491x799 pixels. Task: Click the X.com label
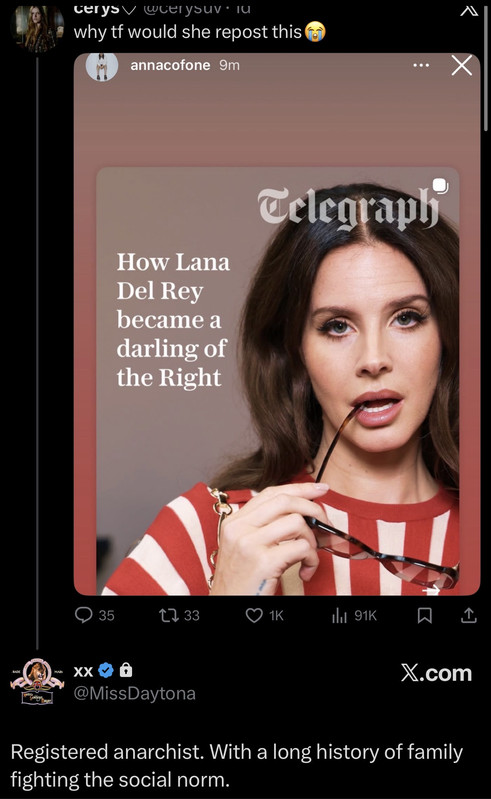tap(437, 673)
